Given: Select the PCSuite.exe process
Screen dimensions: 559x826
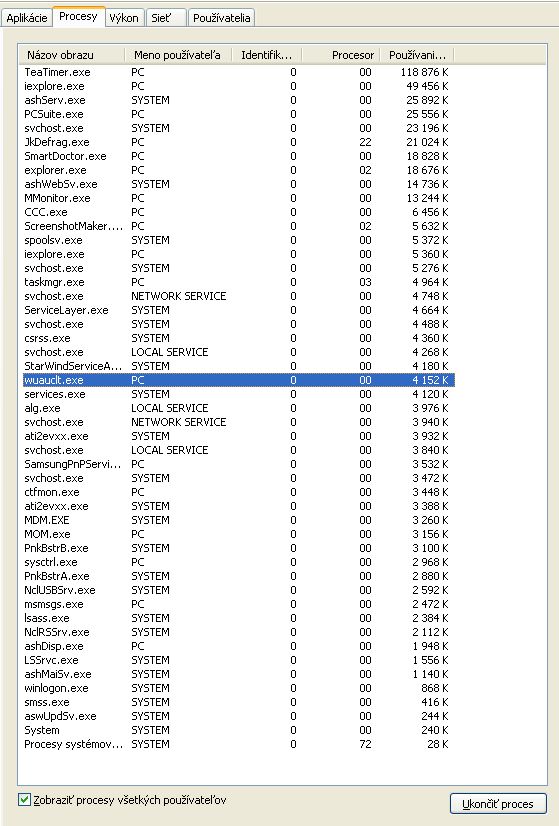Looking at the screenshot, I should pos(239,114).
